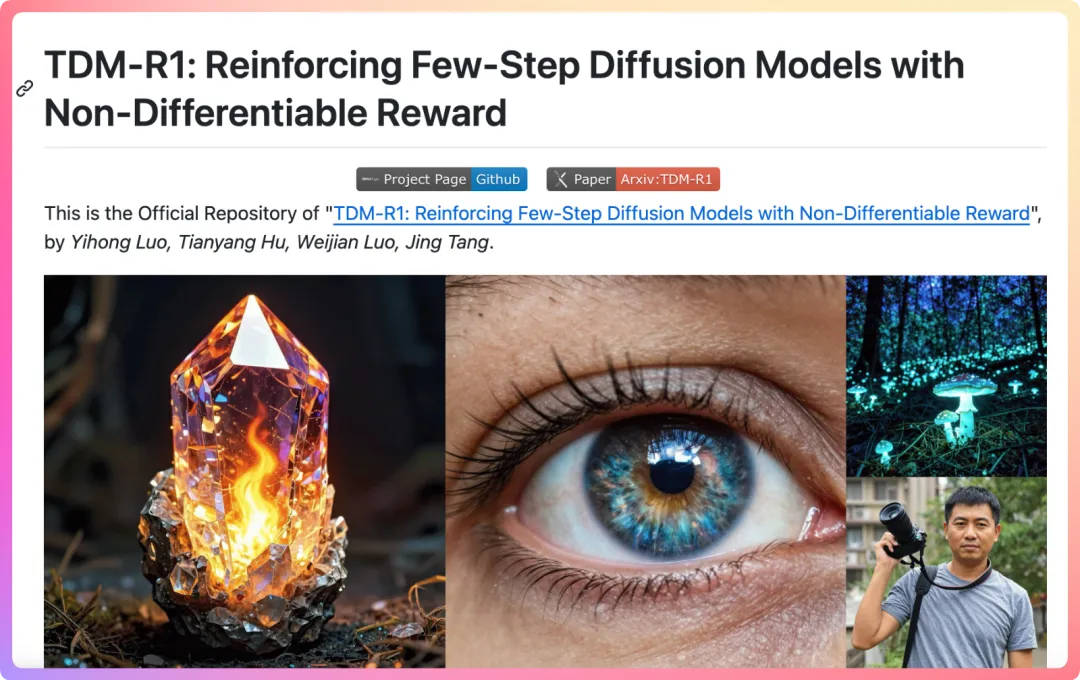The image size is (1080, 680).
Task: Open the blue Github badge
Action: tap(498, 179)
